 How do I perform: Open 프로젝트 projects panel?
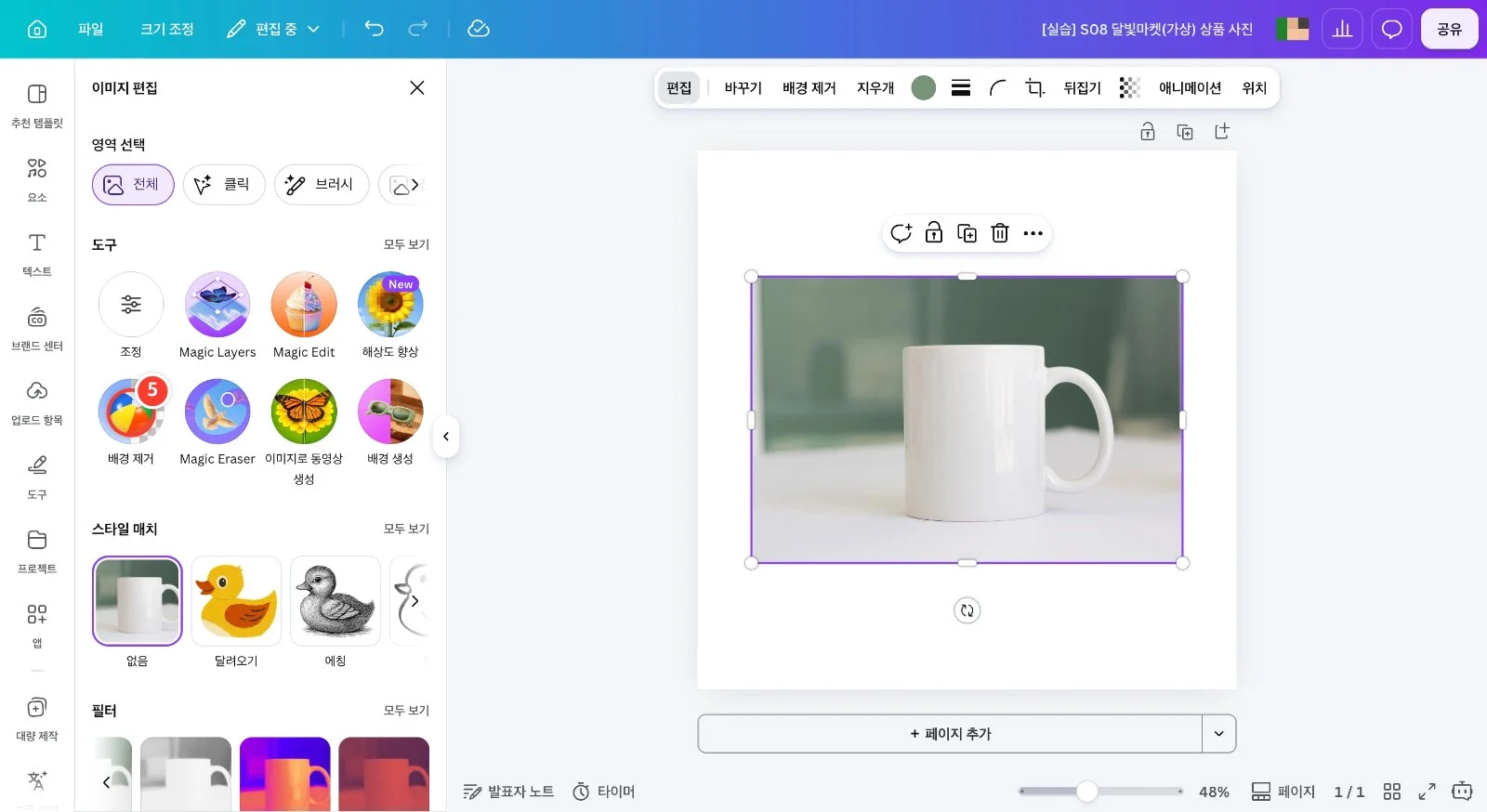click(x=37, y=551)
